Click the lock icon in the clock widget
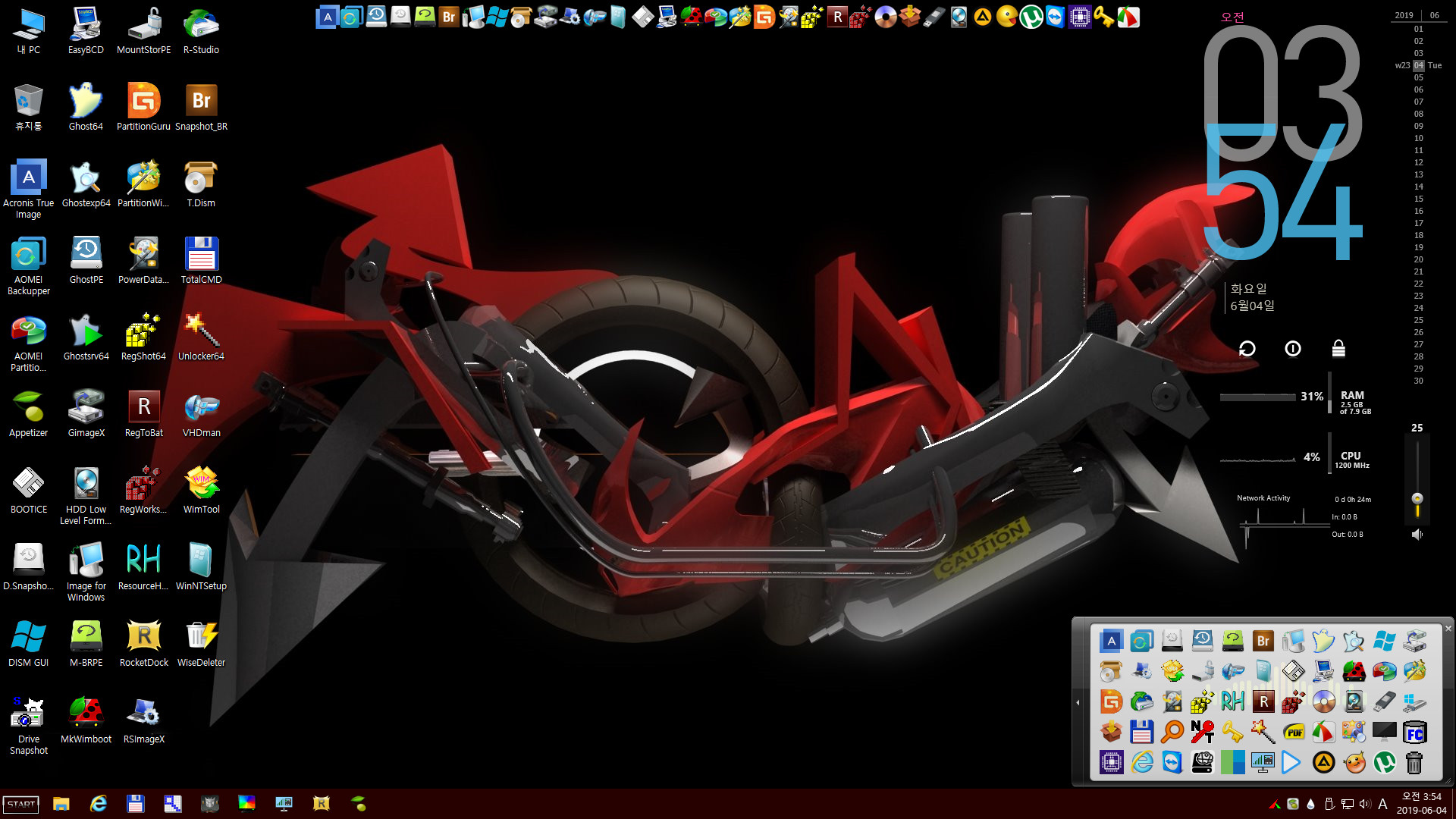 [1338, 348]
